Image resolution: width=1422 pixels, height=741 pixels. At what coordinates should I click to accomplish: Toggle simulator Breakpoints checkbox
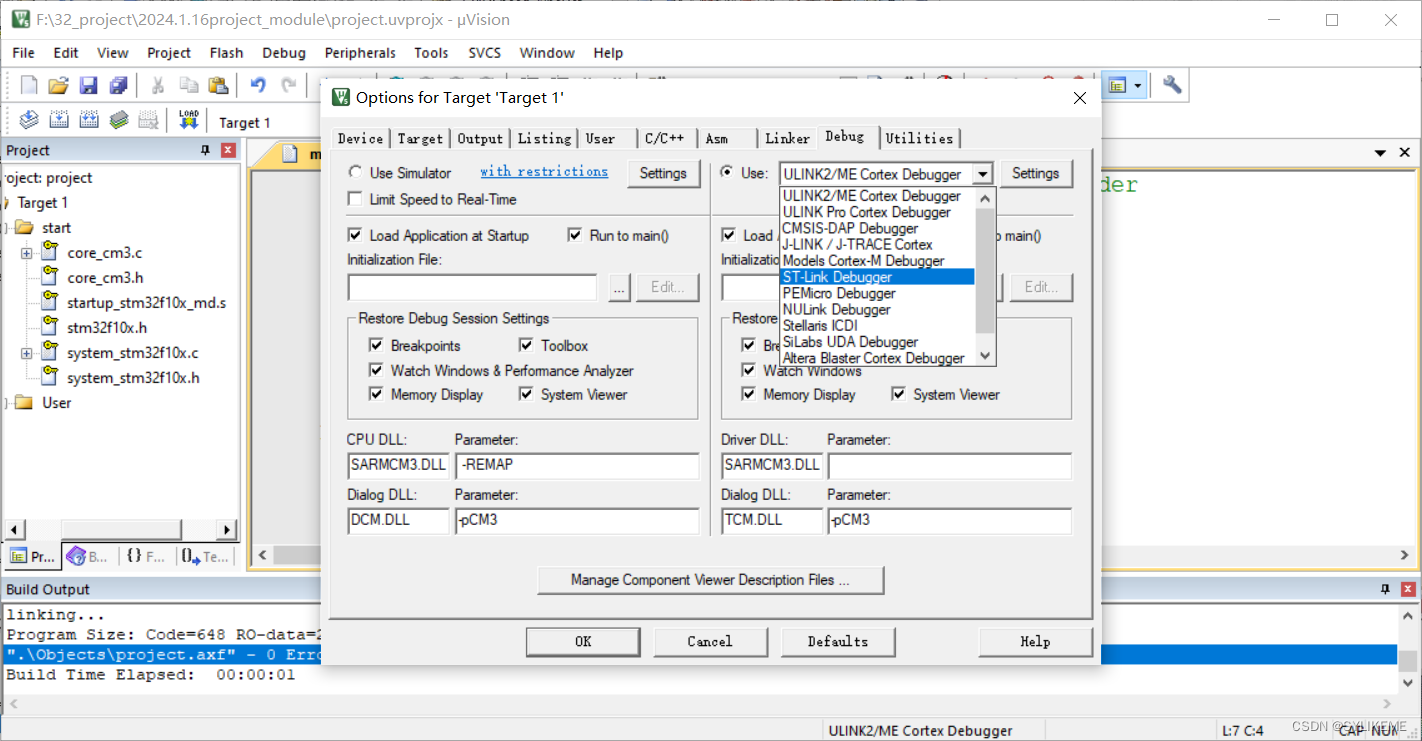tap(376, 345)
